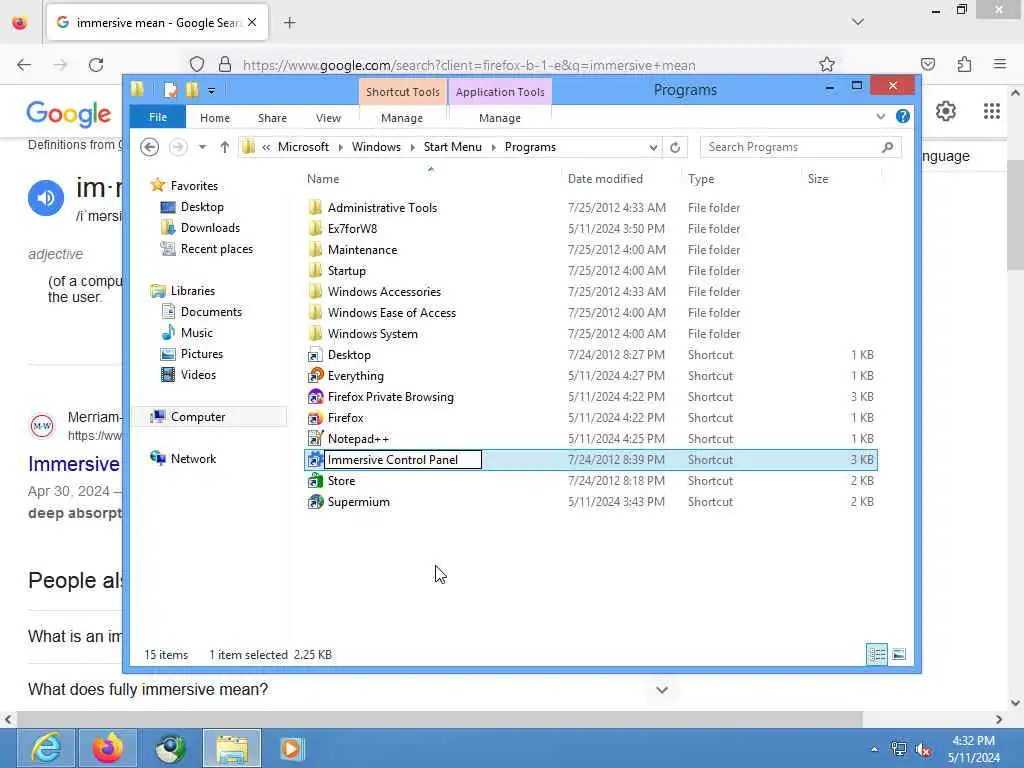The image size is (1024, 768).
Task: Sort files by Date modified column
Action: pyautogui.click(x=605, y=179)
